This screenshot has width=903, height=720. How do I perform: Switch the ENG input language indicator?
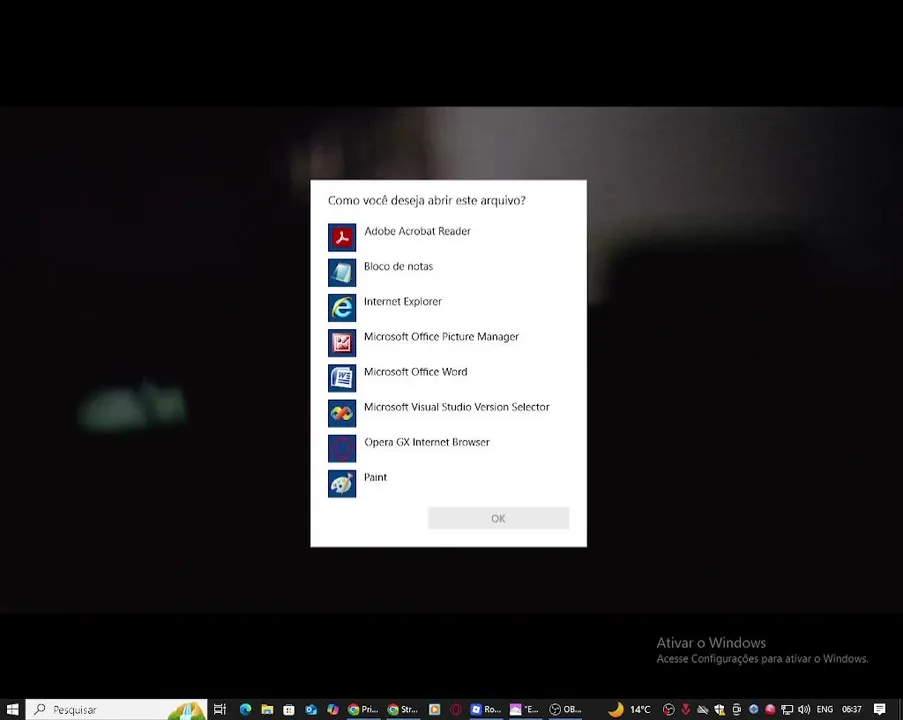(825, 709)
